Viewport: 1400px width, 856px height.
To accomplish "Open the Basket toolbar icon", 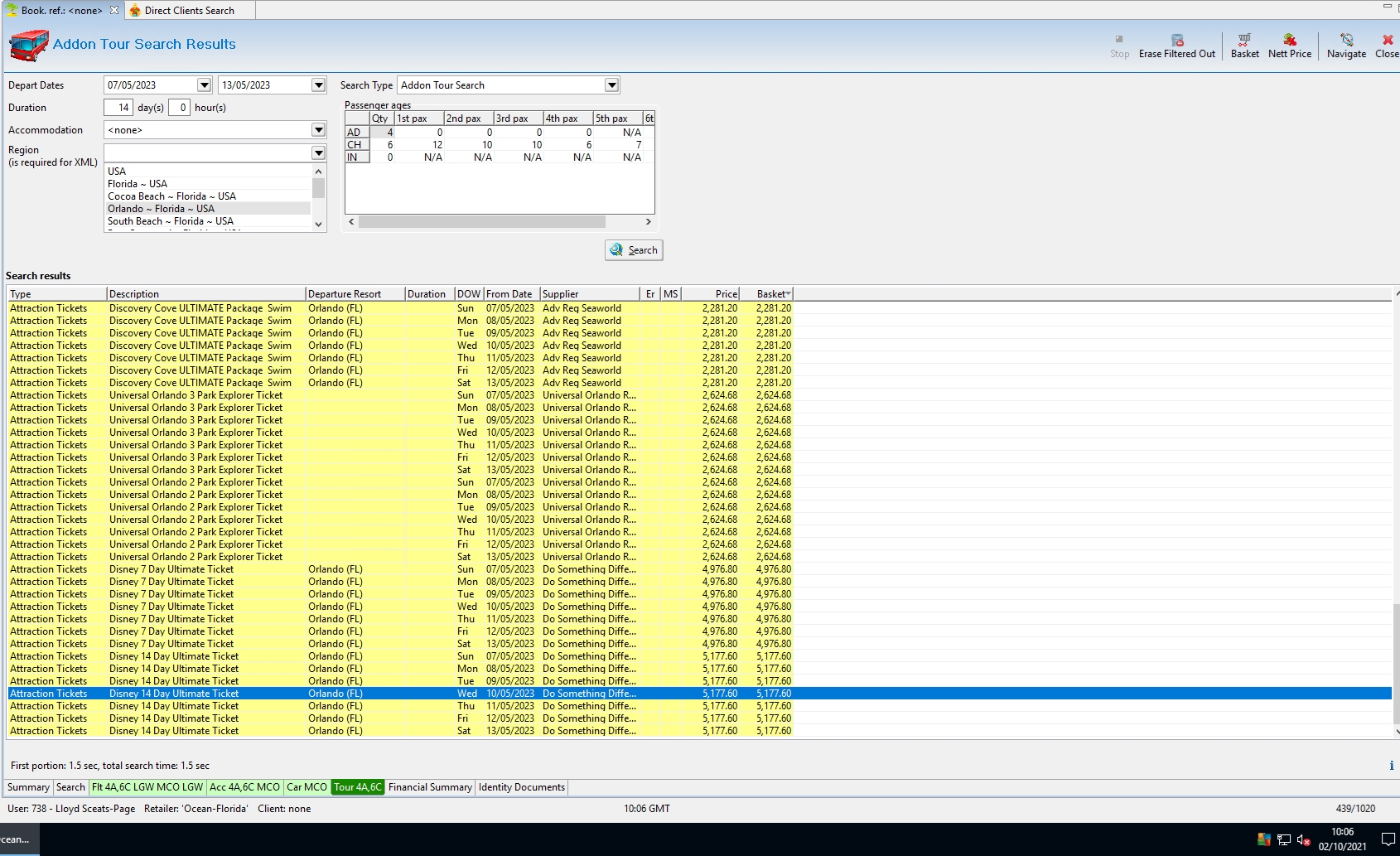I will click(x=1244, y=46).
